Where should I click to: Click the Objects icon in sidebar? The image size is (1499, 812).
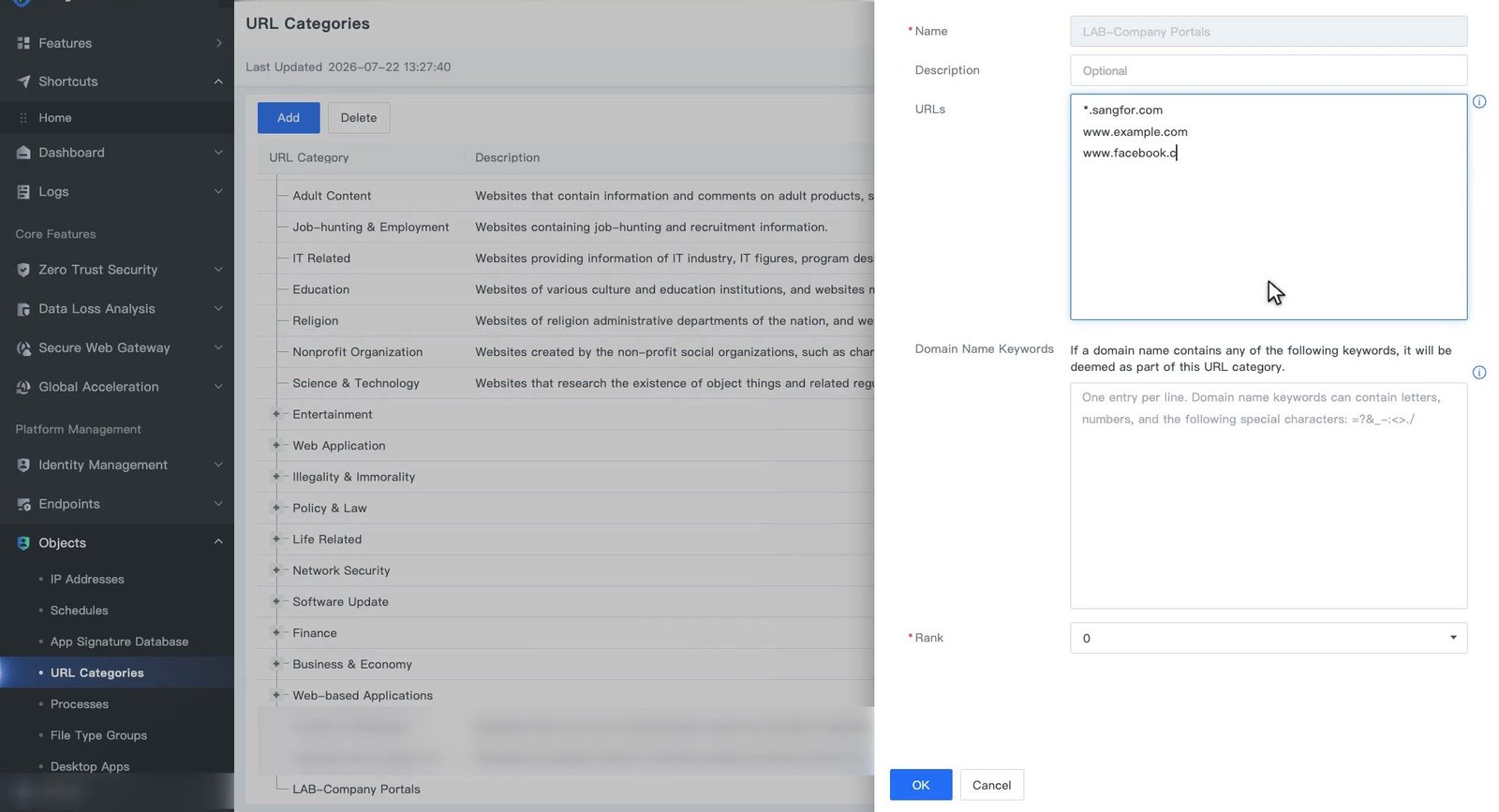point(23,543)
